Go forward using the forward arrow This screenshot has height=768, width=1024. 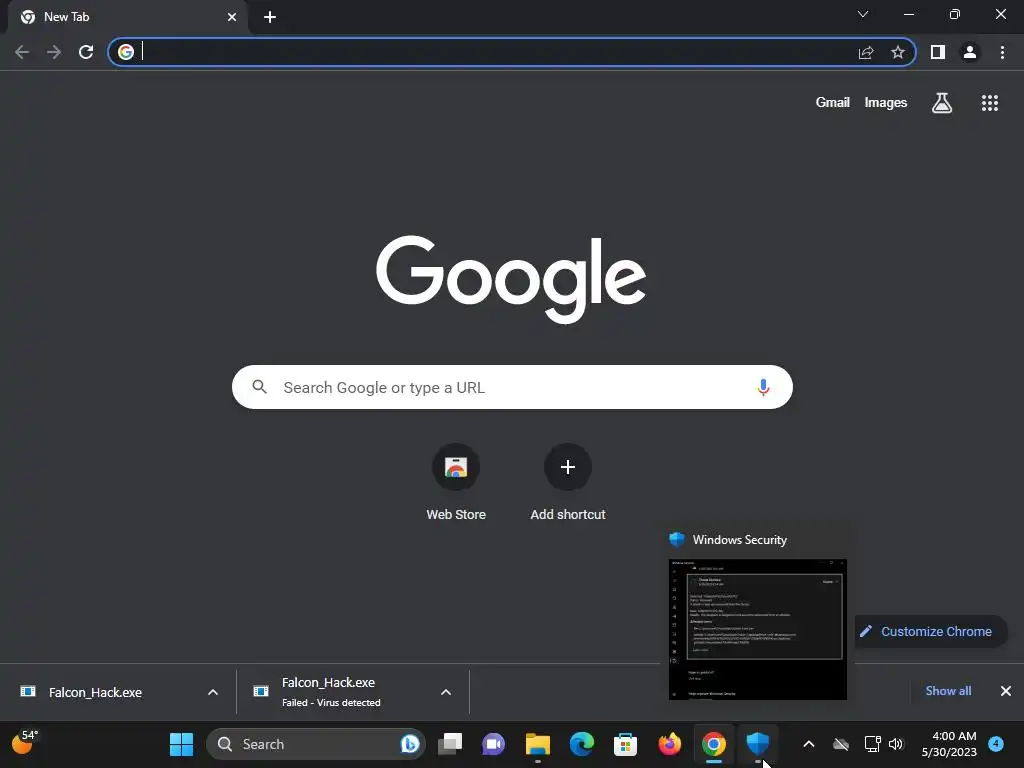pos(54,52)
